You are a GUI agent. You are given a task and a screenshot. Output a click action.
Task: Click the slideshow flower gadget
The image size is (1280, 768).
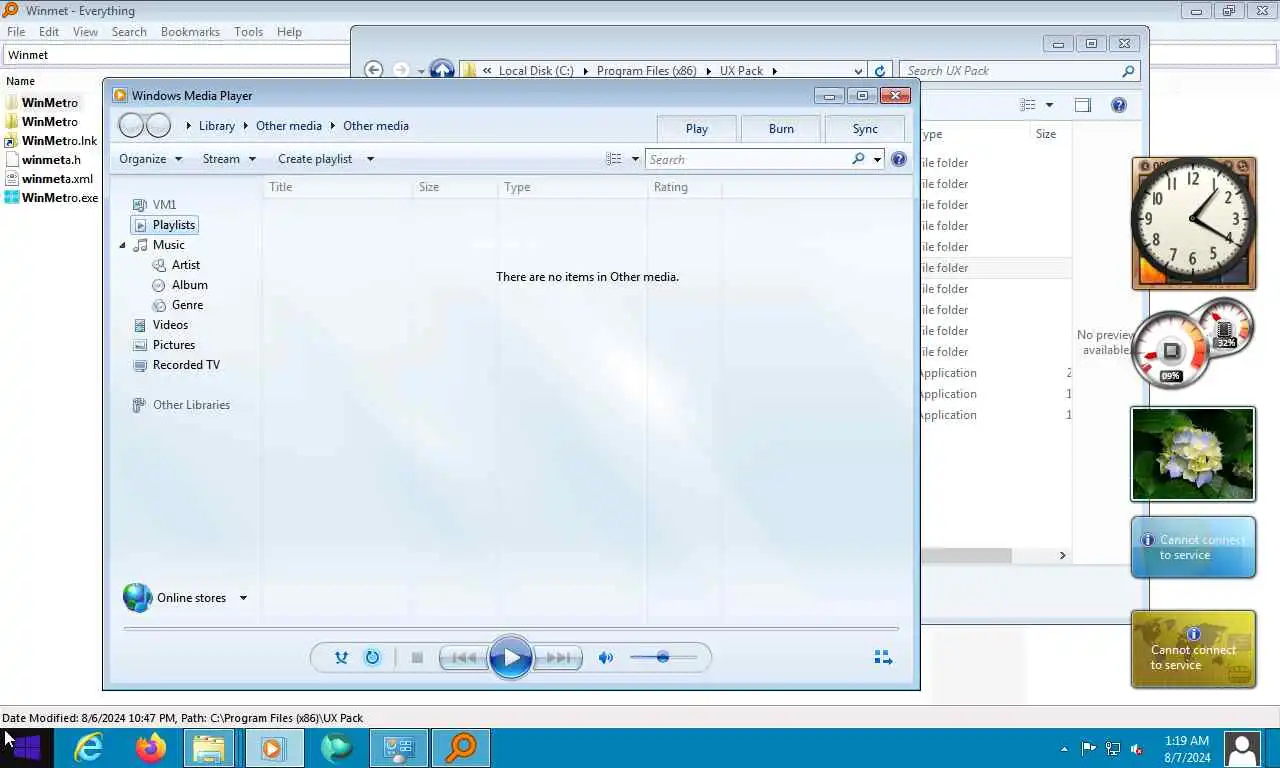1193,454
